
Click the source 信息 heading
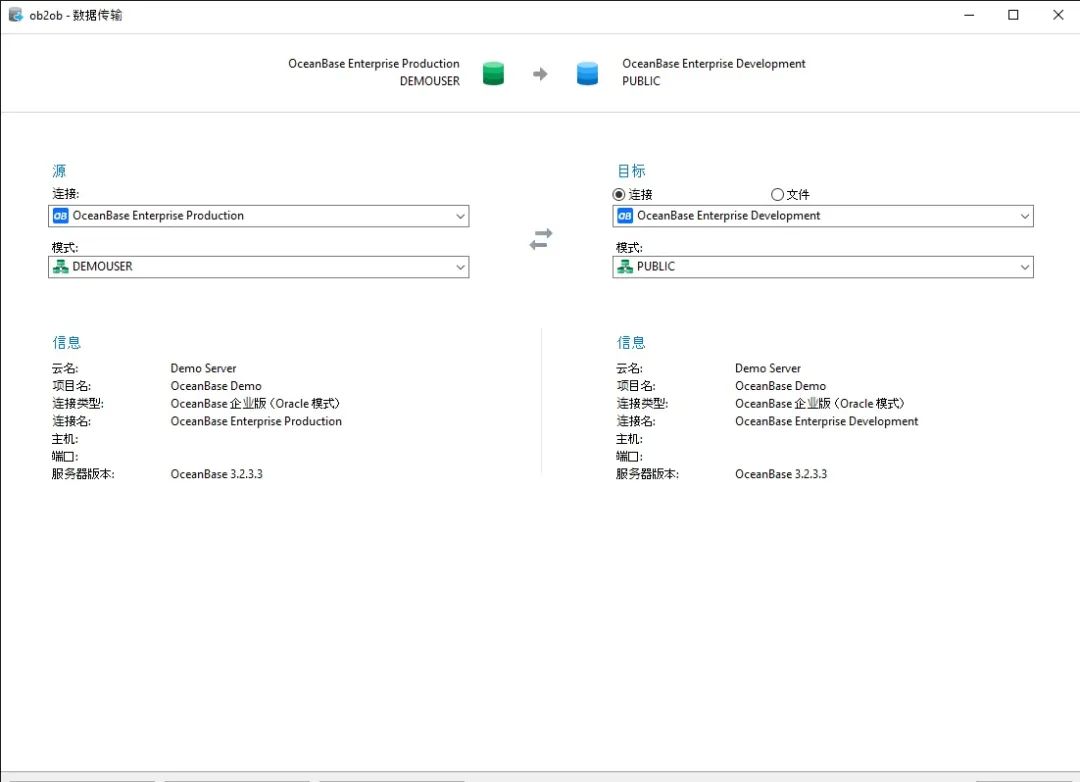(66, 342)
